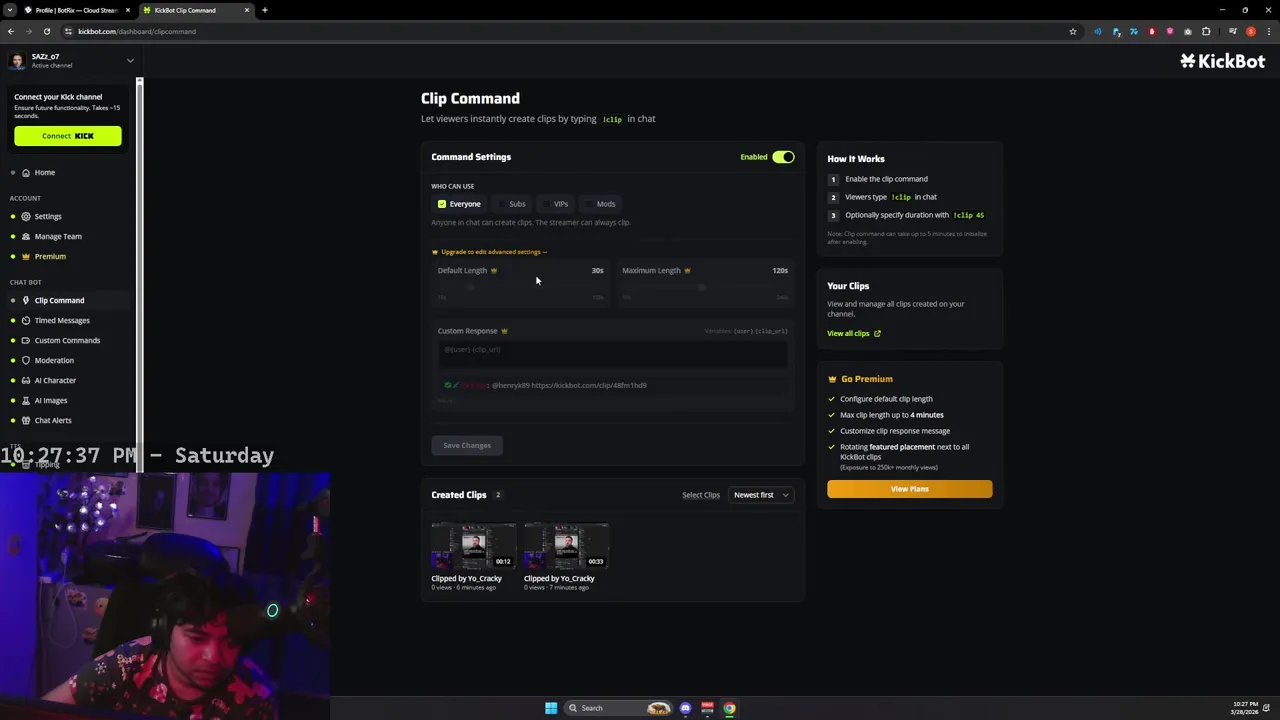Check the Subs option
This screenshot has height=720, width=1280.
502,204
